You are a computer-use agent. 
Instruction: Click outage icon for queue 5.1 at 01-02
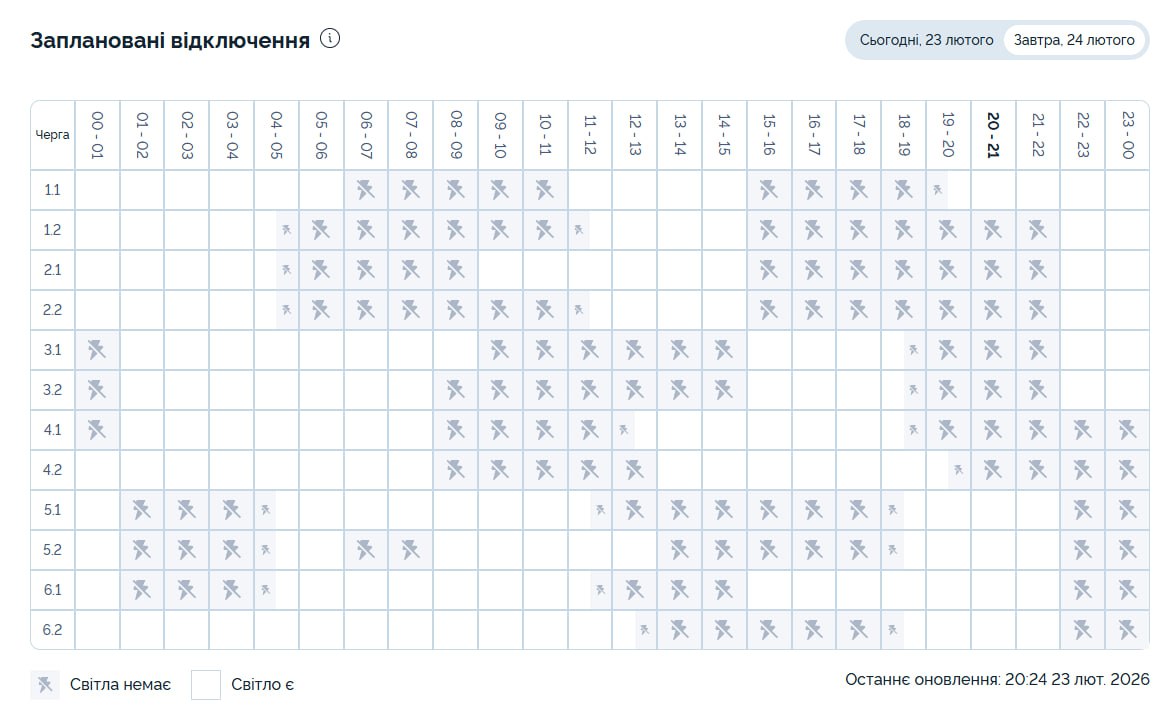click(142, 510)
